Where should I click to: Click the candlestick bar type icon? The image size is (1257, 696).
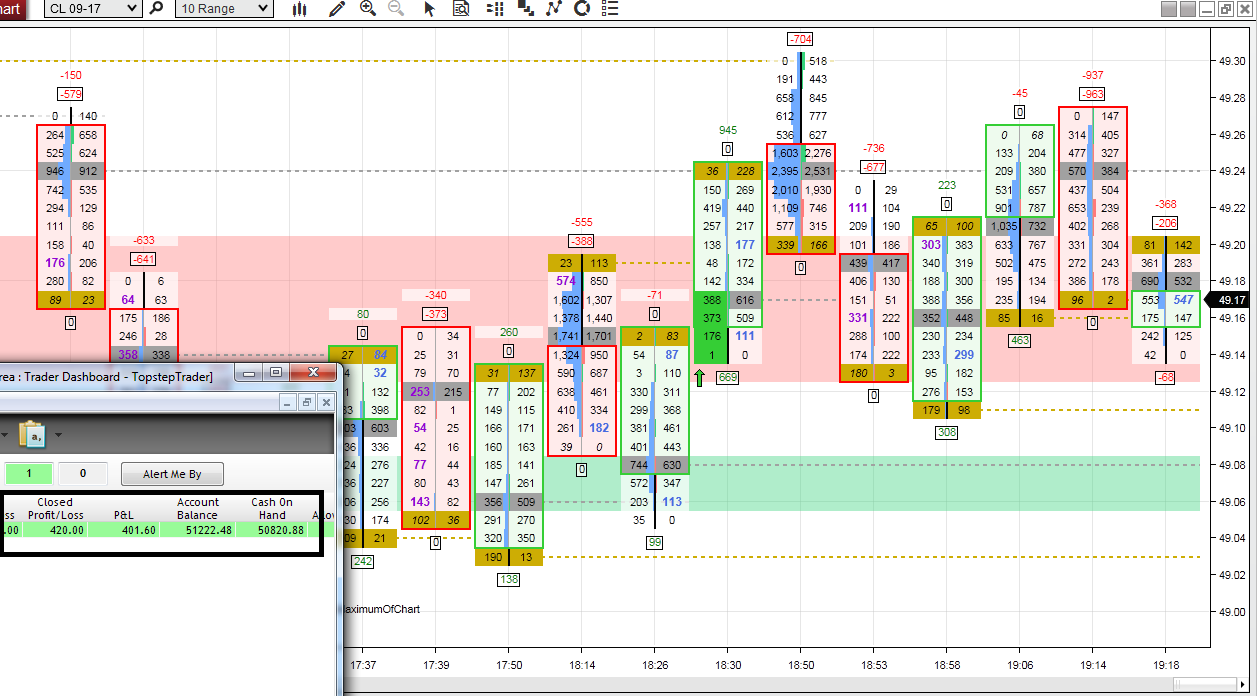click(x=300, y=8)
